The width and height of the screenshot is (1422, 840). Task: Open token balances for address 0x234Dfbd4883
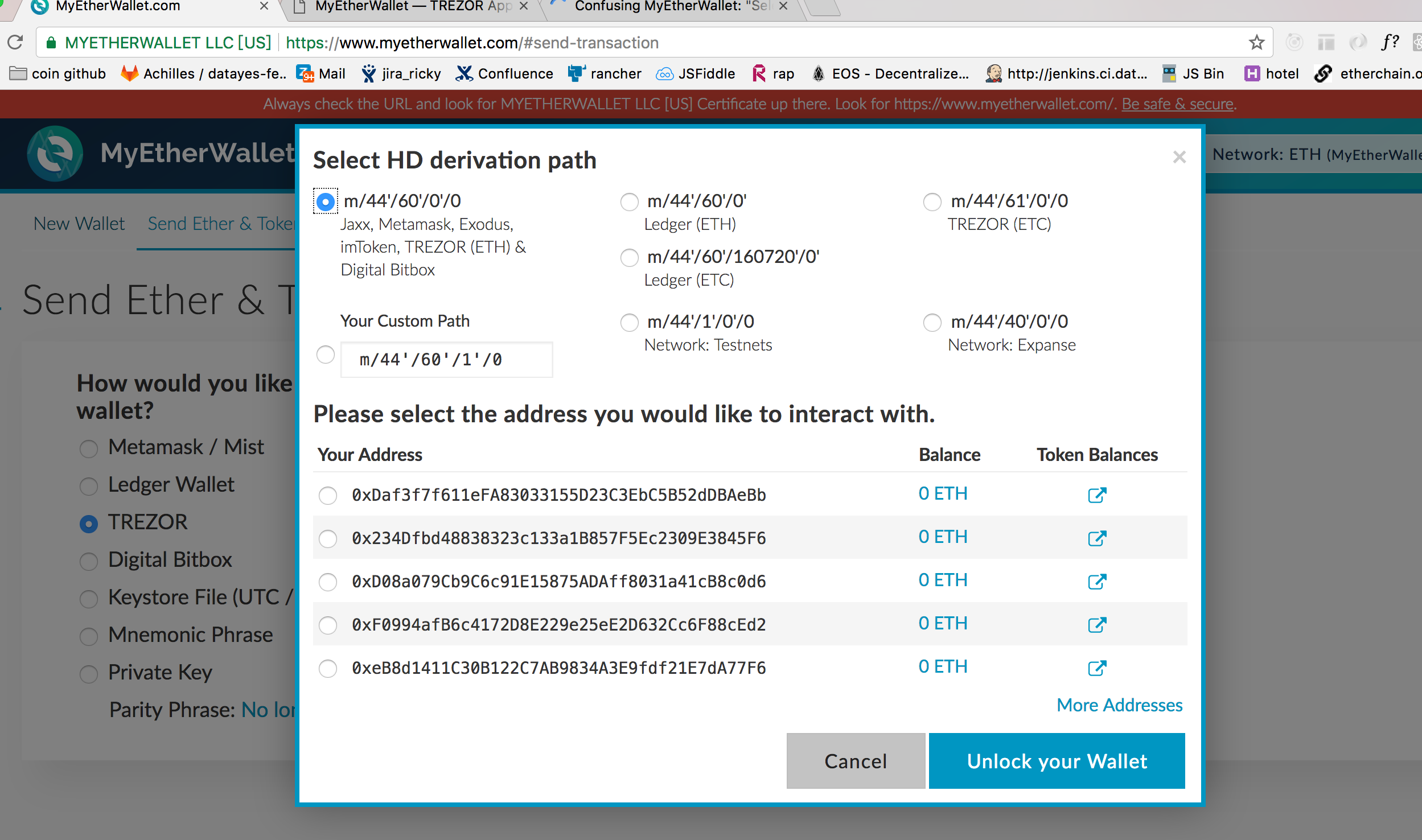click(1096, 538)
